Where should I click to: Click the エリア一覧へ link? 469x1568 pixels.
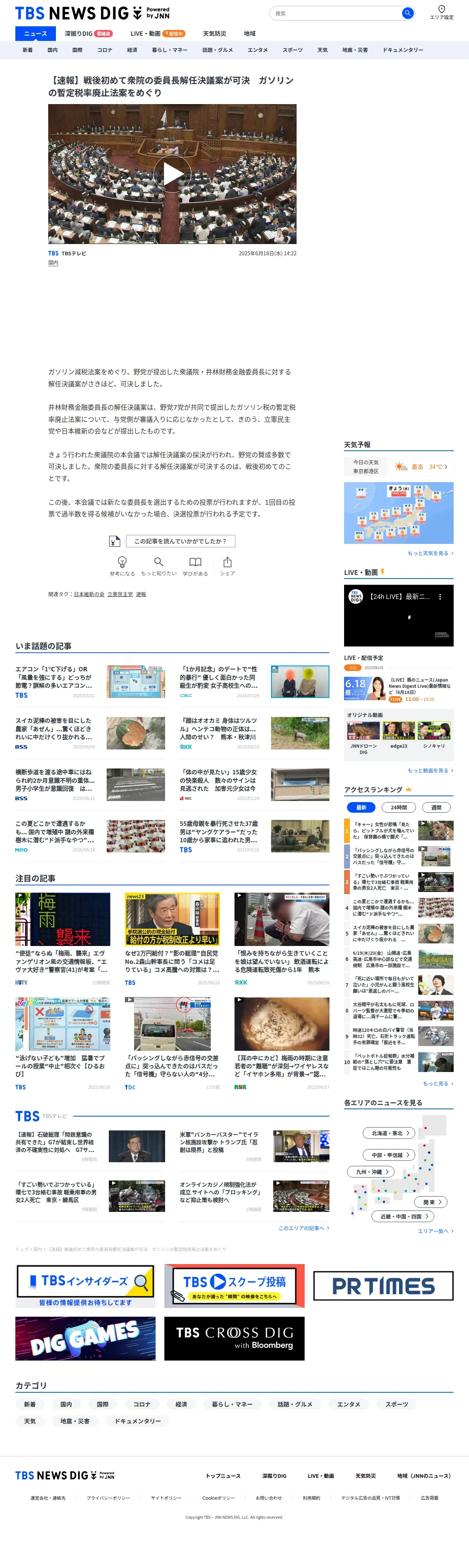point(435,1231)
